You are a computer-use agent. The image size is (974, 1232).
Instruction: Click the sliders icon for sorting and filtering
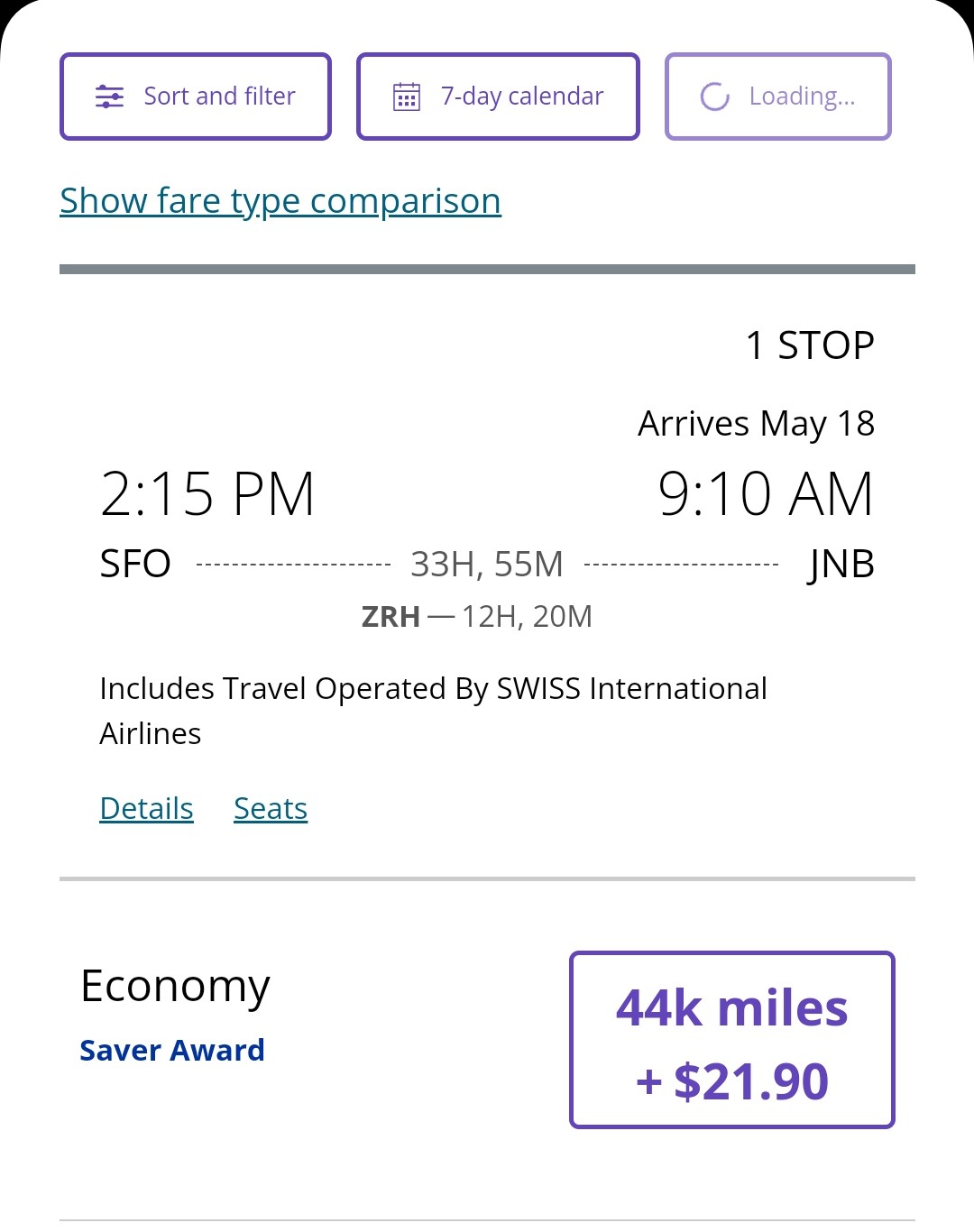coord(109,97)
